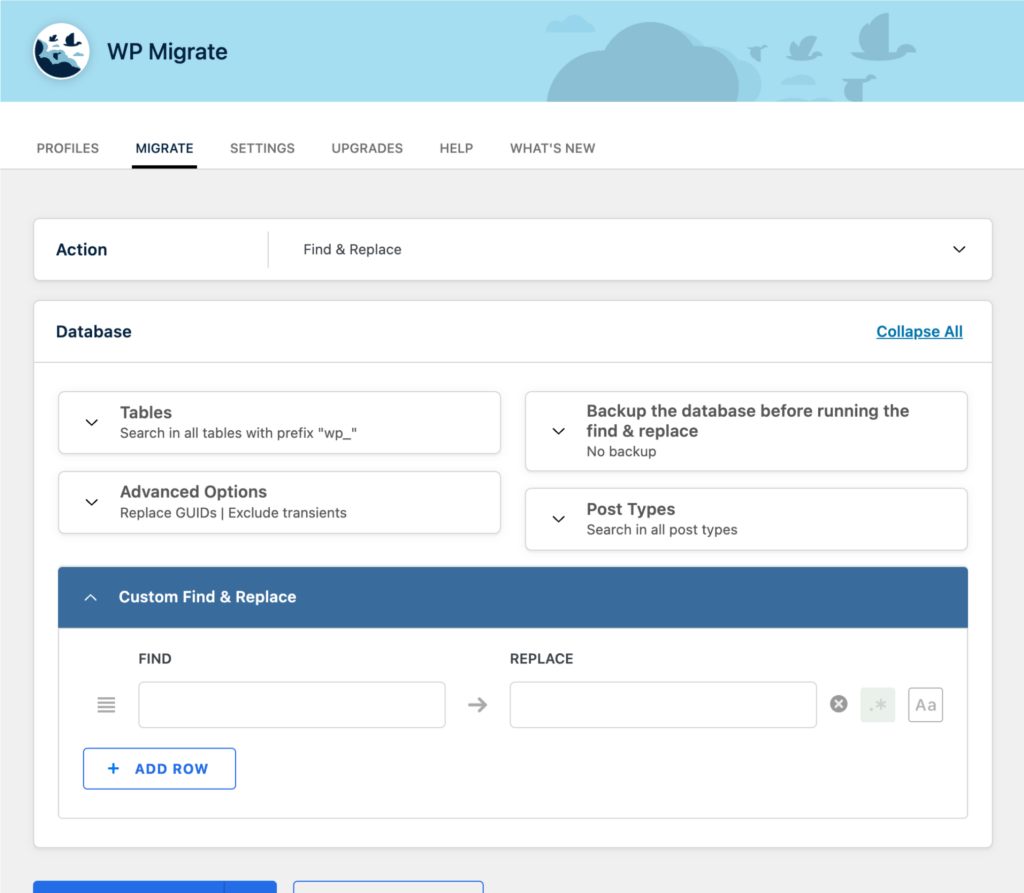View the What's New tab

click(552, 148)
